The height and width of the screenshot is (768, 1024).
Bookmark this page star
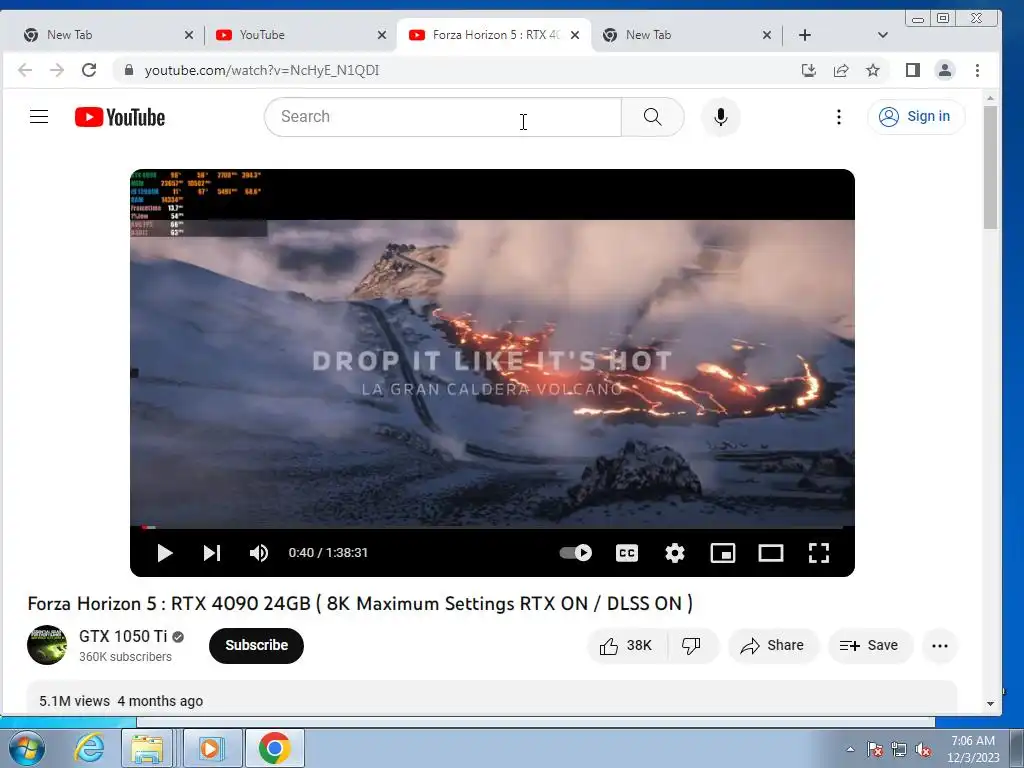coord(873,71)
